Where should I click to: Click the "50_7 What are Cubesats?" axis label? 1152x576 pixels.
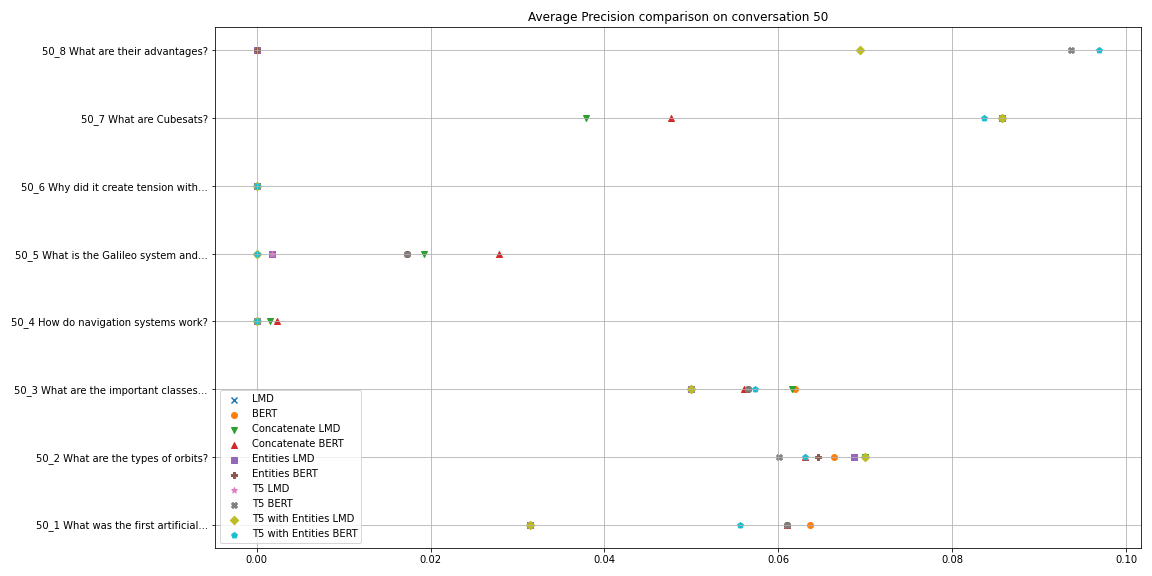coord(144,119)
